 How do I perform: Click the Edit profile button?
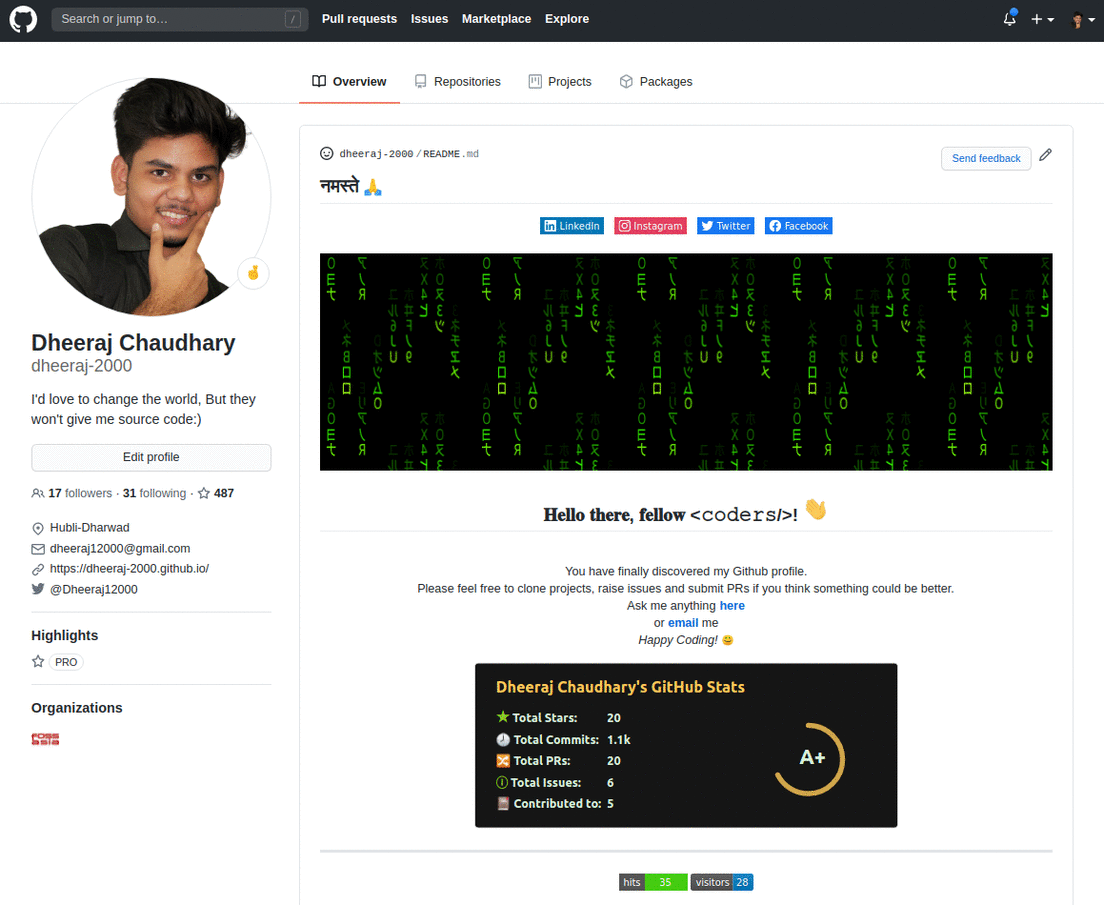151,457
